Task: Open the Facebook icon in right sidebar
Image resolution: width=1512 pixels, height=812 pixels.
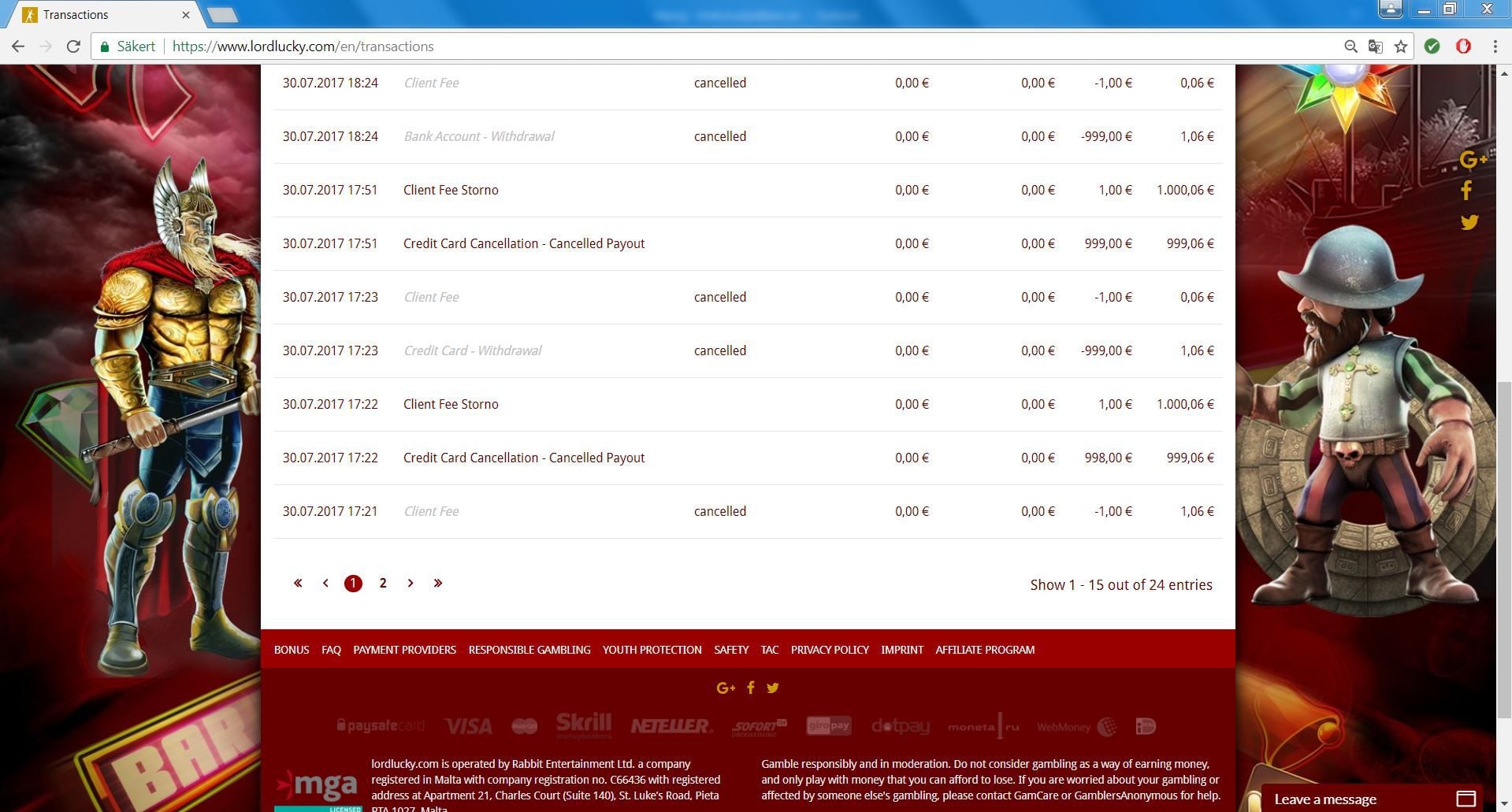Action: 1466,191
